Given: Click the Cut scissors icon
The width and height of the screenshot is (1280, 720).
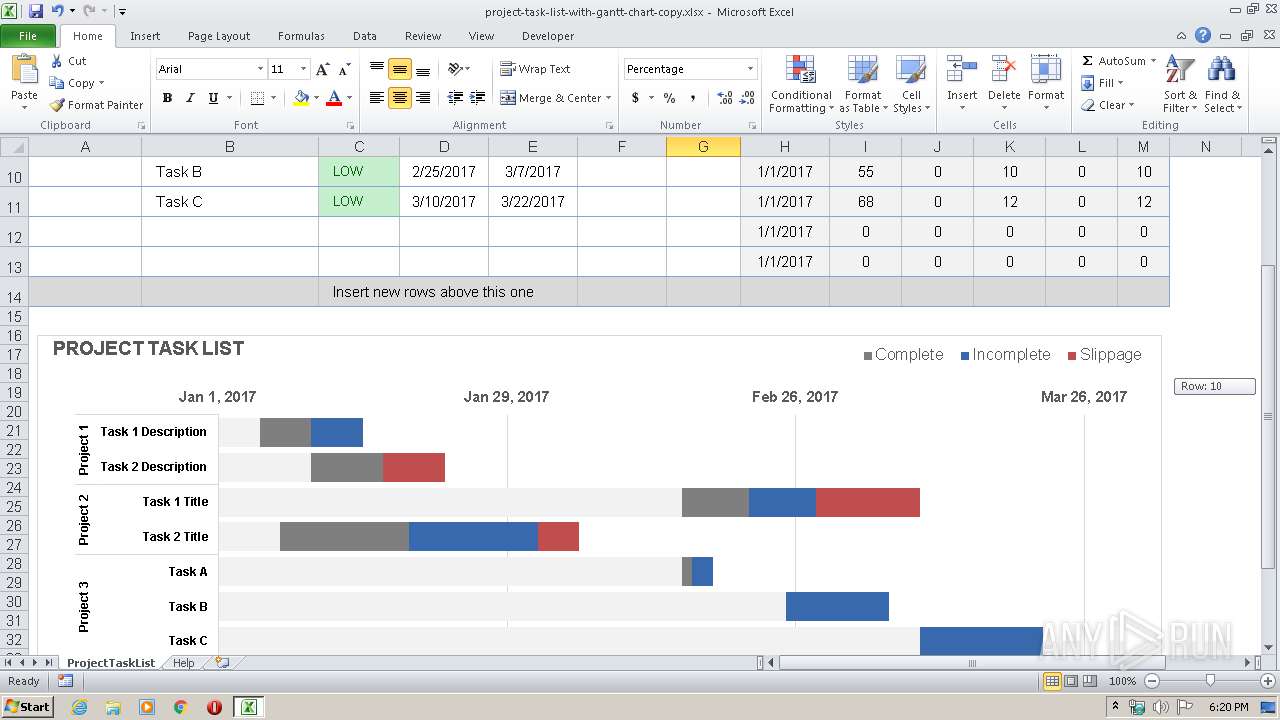Looking at the screenshot, I should pyautogui.click(x=57, y=61).
